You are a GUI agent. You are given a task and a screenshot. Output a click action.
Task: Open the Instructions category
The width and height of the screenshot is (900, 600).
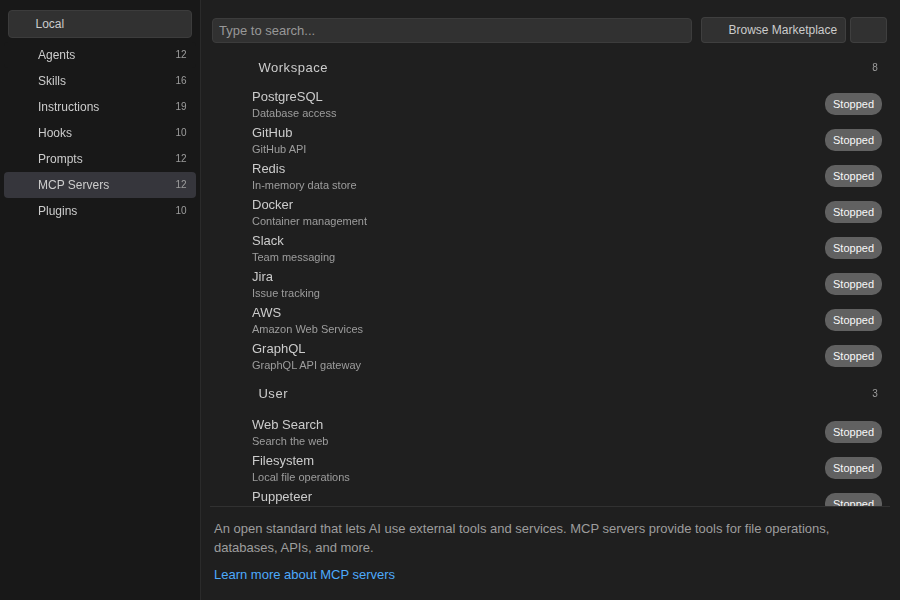point(100,107)
